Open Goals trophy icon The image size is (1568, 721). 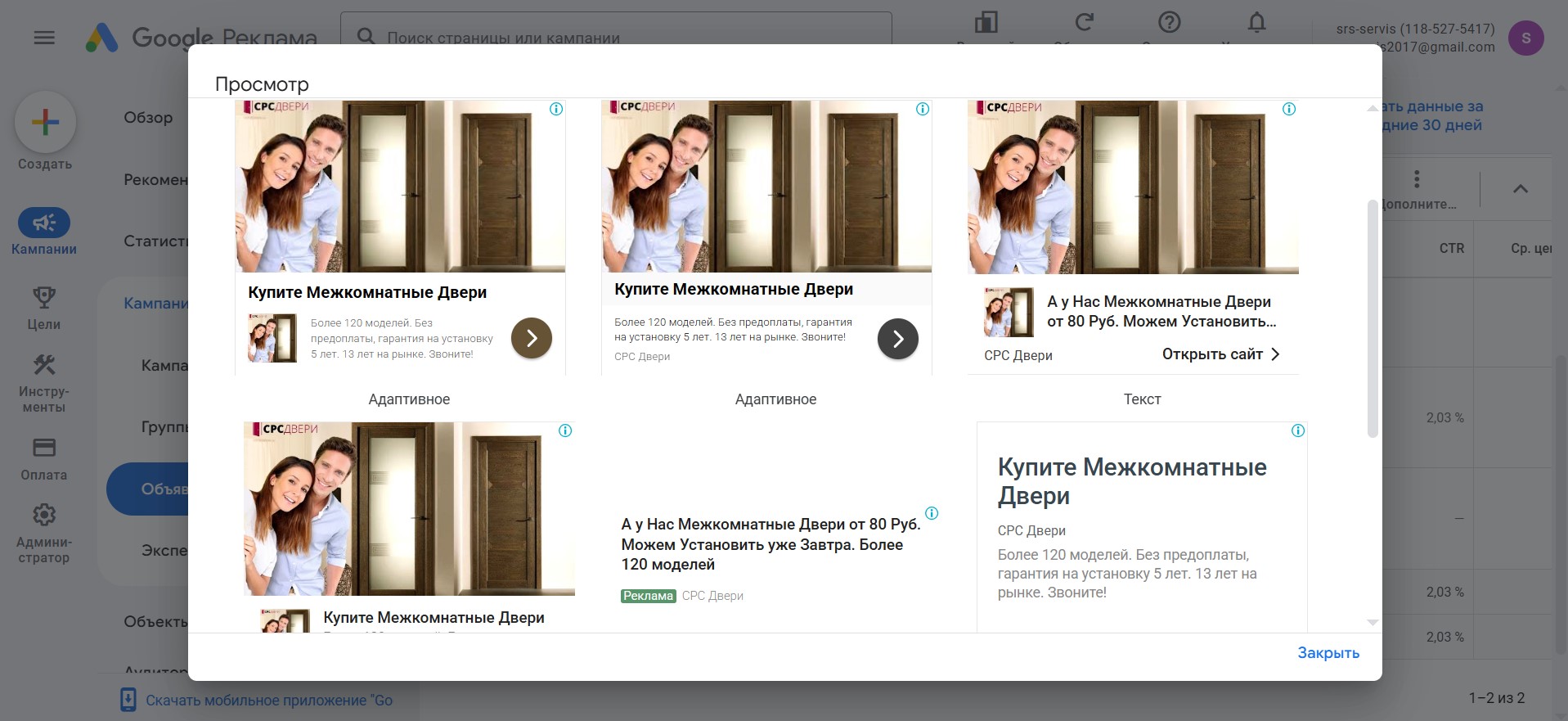(x=44, y=297)
